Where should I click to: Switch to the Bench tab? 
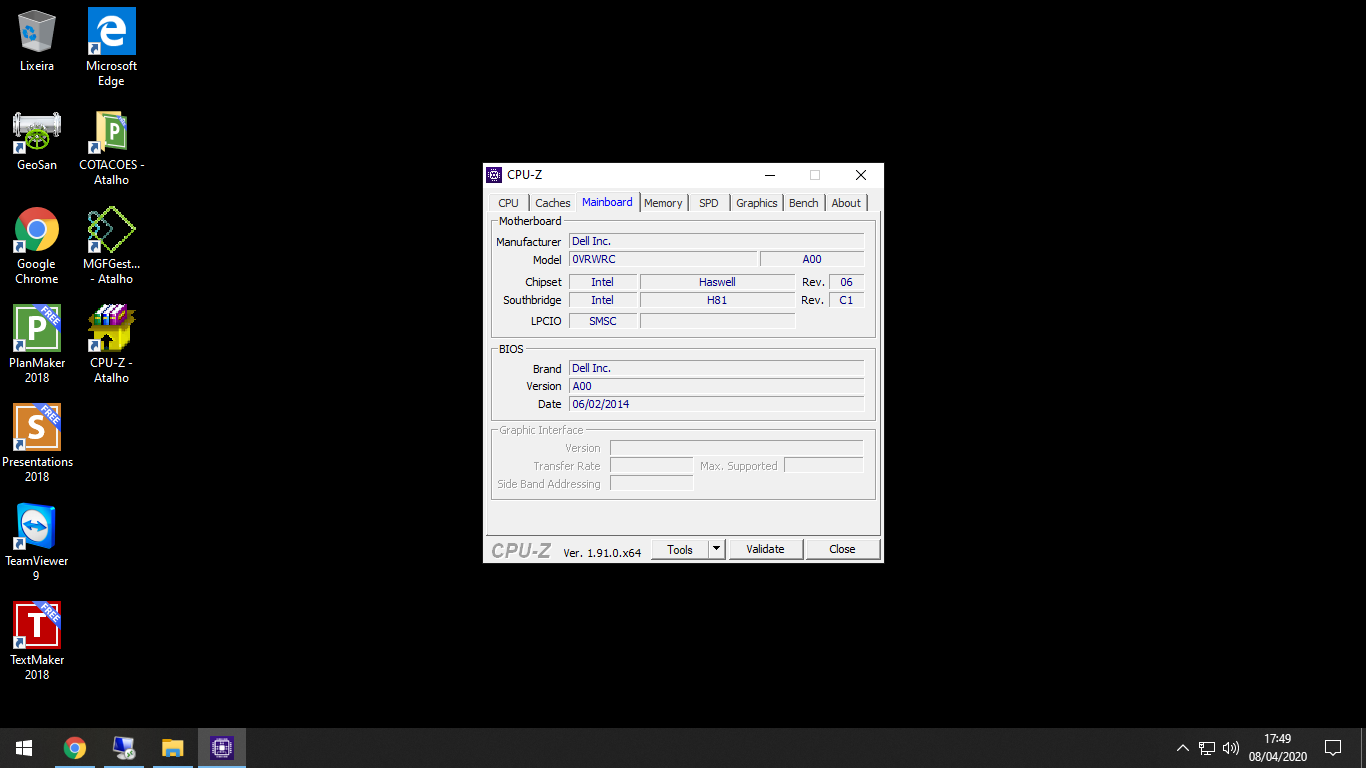click(x=804, y=203)
